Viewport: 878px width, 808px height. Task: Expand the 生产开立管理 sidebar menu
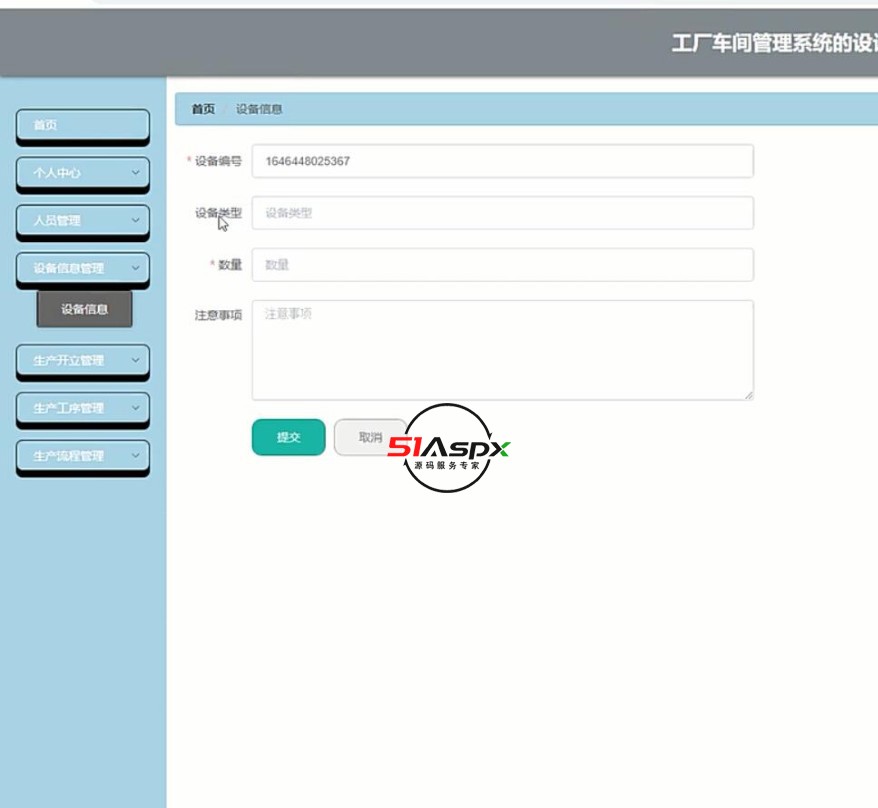tap(82, 361)
